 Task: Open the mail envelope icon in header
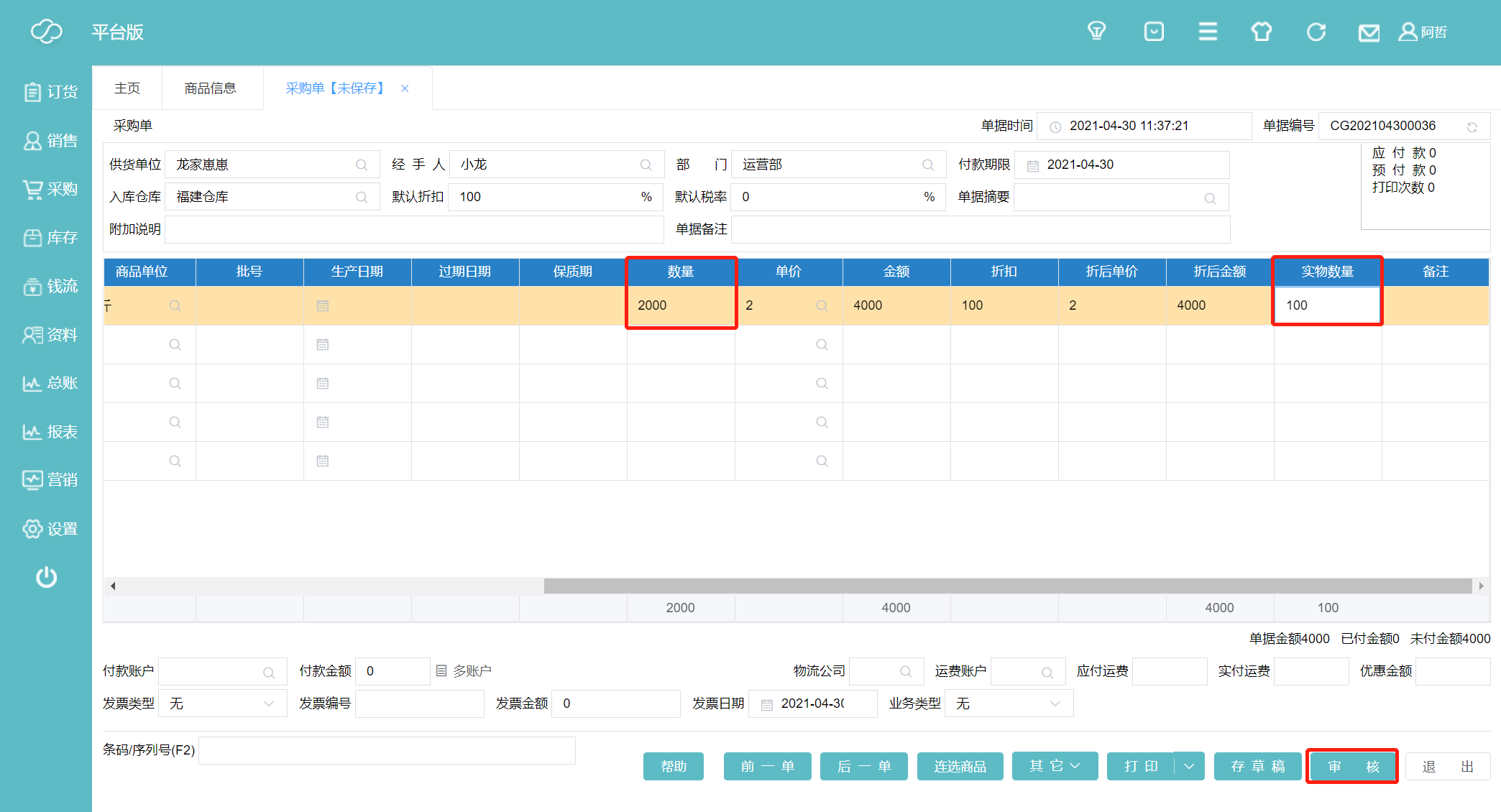pos(1369,32)
